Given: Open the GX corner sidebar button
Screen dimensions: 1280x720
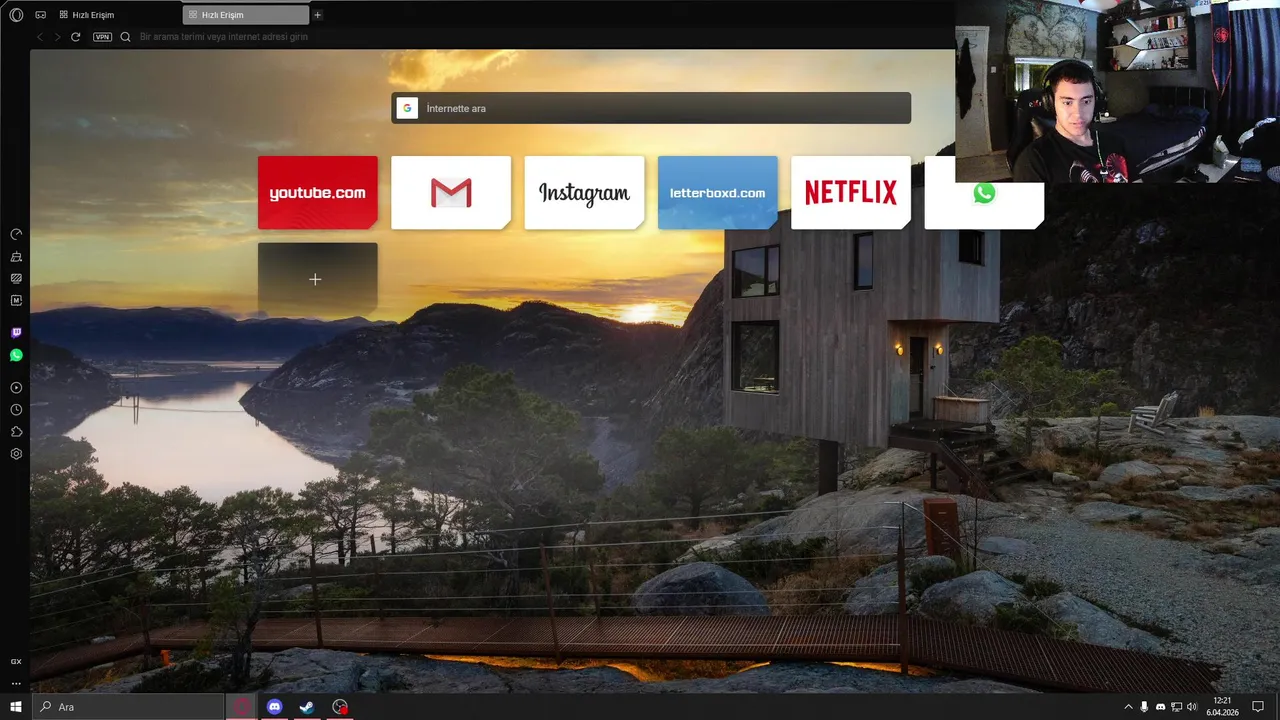Looking at the screenshot, I should [x=16, y=661].
